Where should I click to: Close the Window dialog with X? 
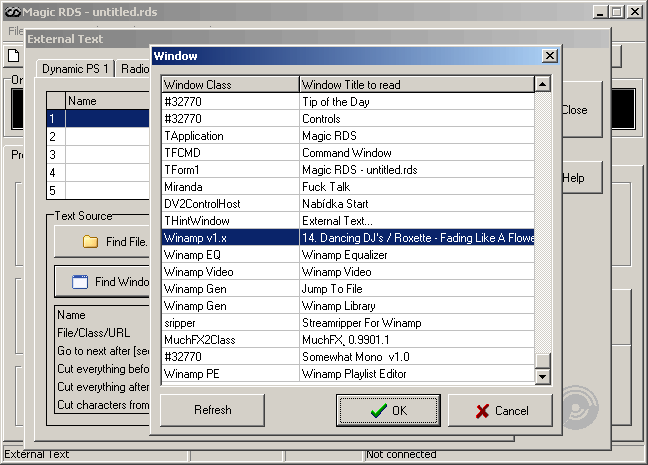[x=550, y=56]
